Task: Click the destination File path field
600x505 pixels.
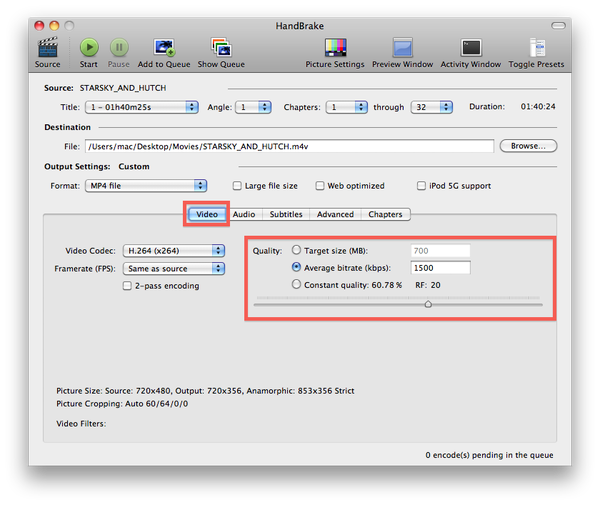Action: [289, 146]
